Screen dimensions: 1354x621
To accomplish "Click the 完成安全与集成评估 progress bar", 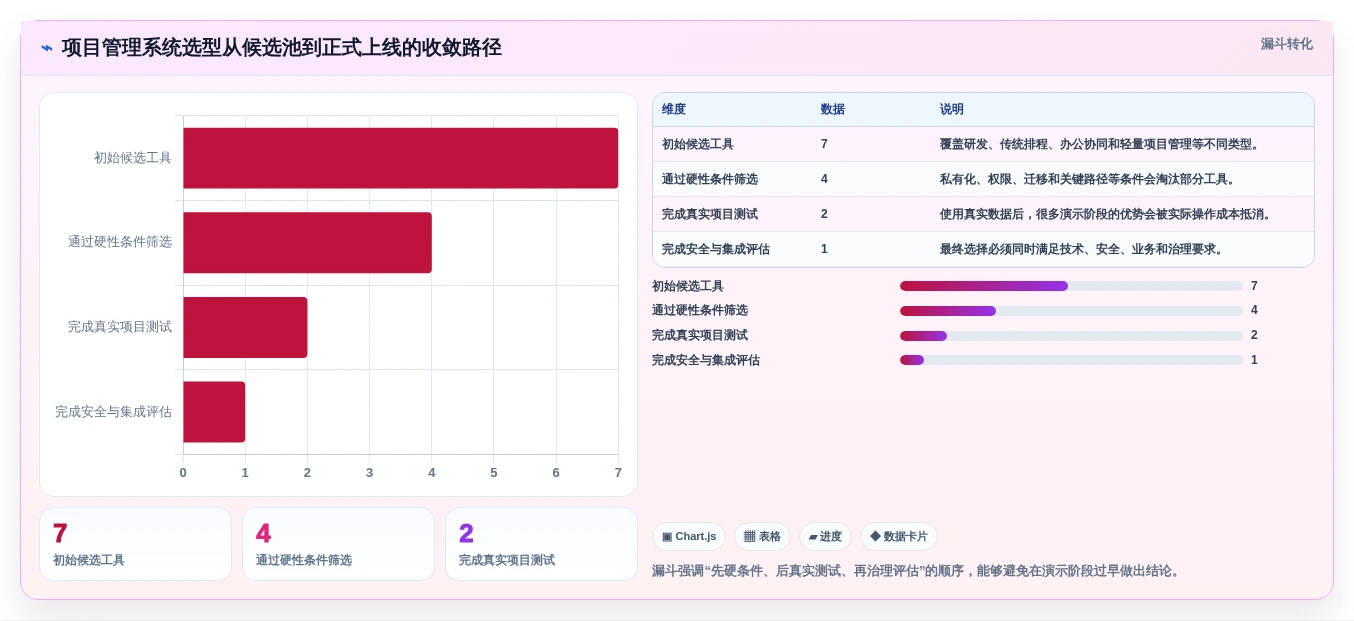I will 1071,360.
